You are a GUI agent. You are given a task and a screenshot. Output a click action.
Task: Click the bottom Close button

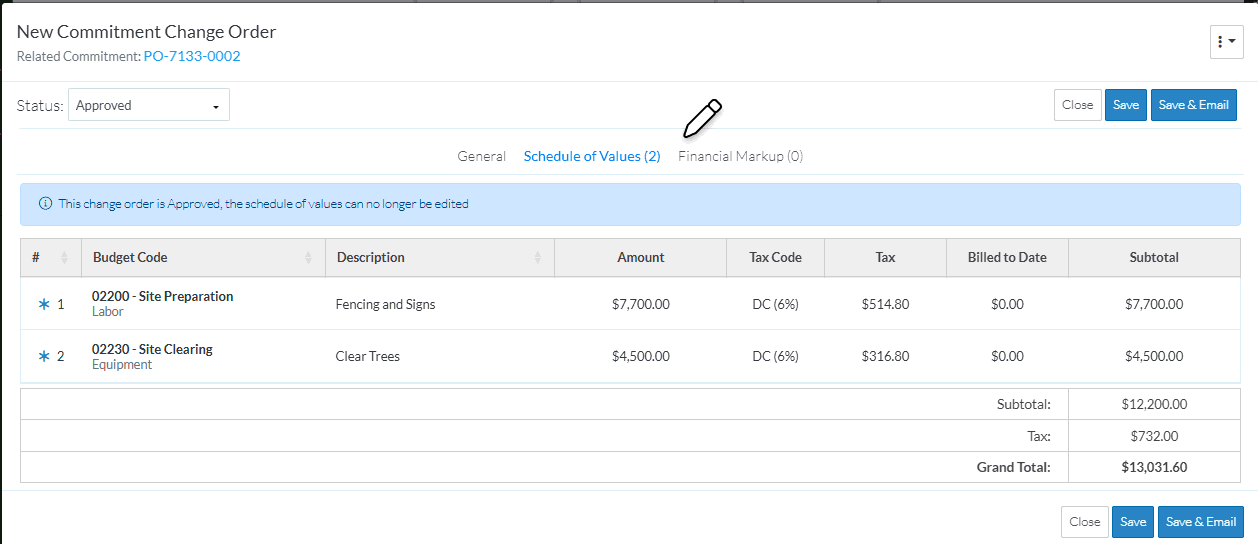tap(1084, 522)
